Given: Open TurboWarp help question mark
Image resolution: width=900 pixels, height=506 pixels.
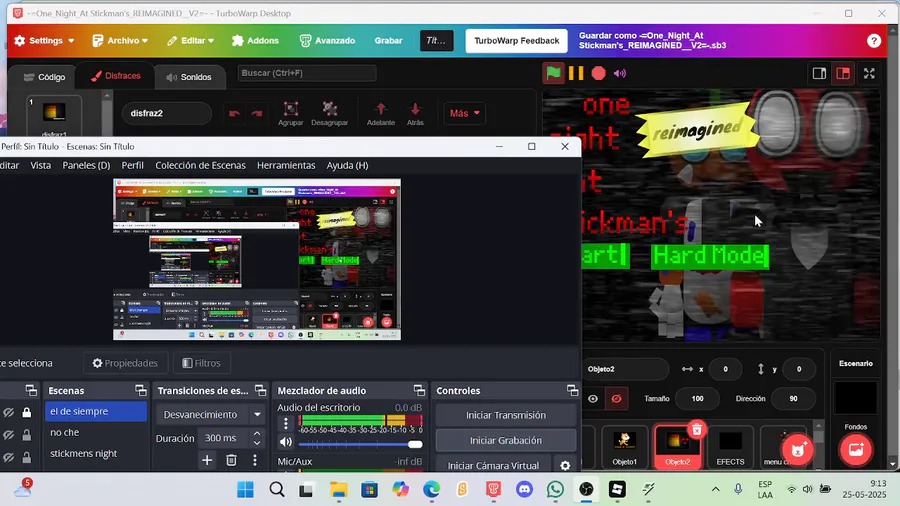Looking at the screenshot, I should 874,41.
